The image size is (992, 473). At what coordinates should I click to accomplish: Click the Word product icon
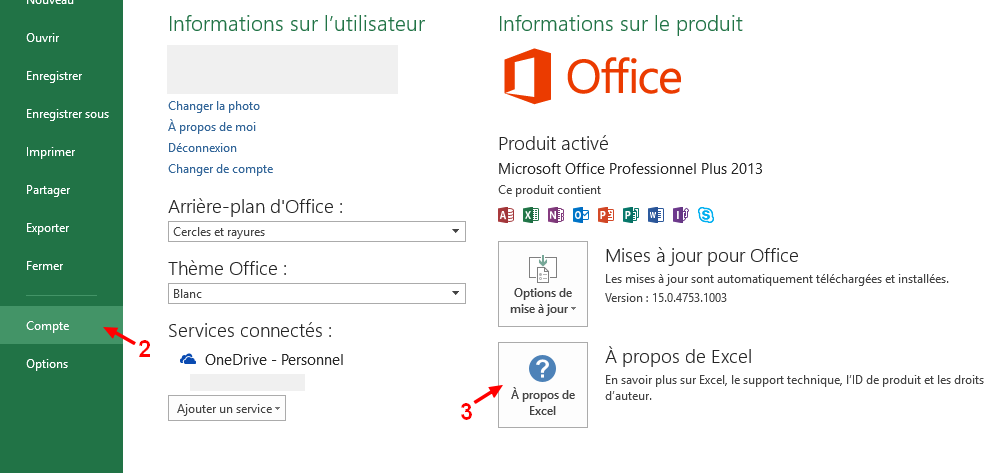tap(656, 215)
